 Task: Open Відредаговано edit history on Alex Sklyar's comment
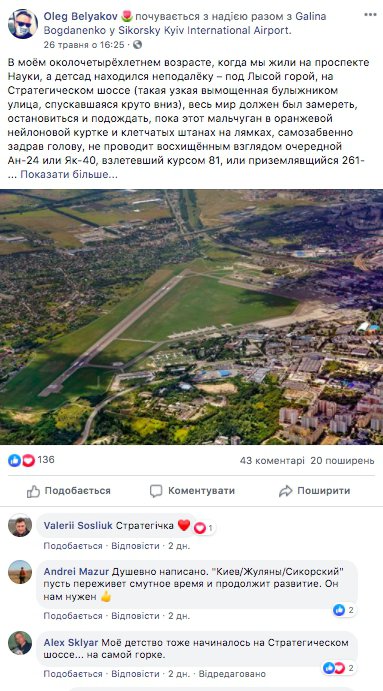(232, 674)
